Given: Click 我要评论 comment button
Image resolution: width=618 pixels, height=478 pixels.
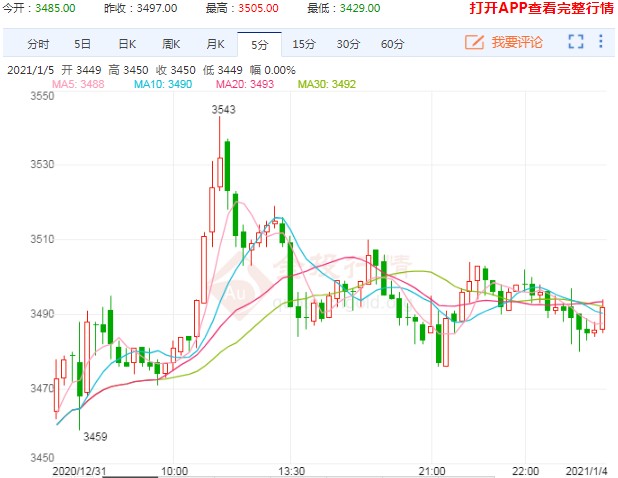Looking at the screenshot, I should tap(516, 42).
